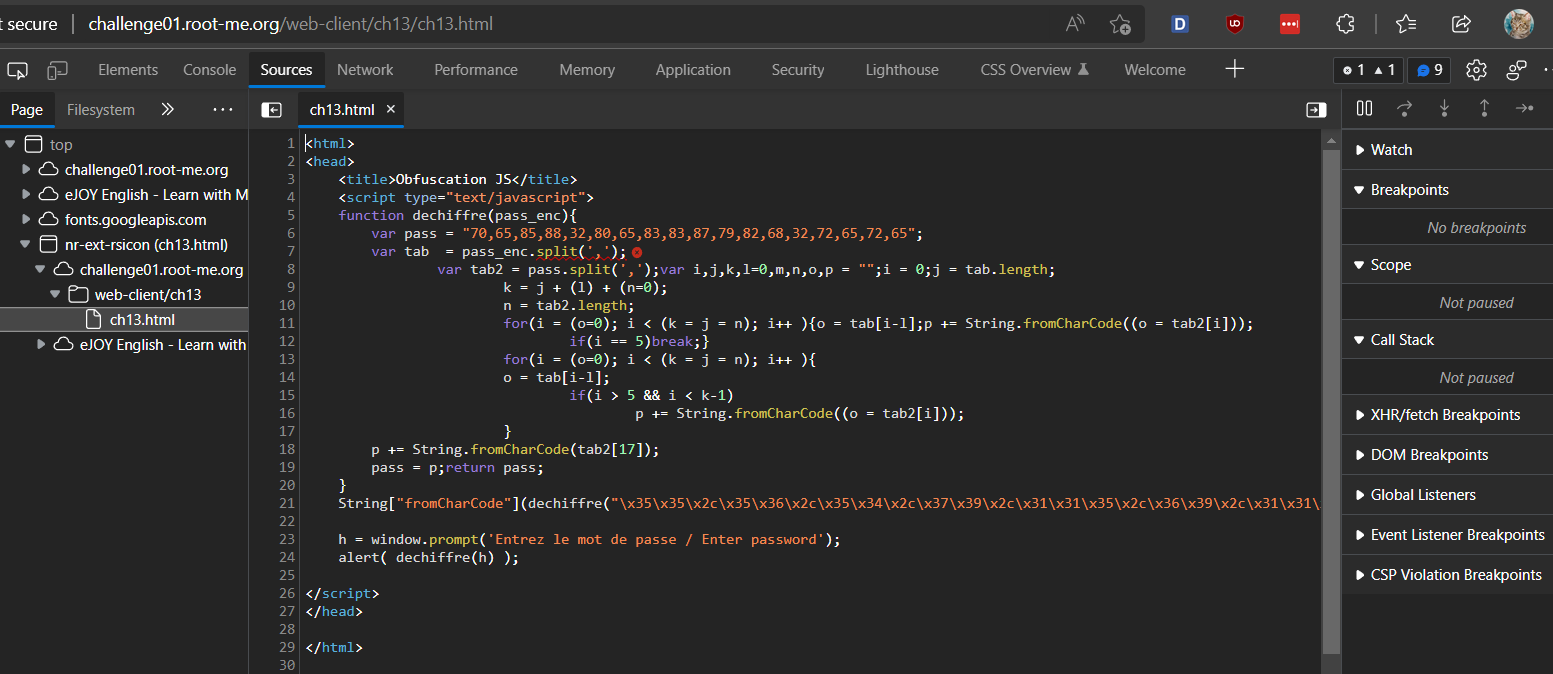
Task: Click the browser address bar URL
Action: (291, 24)
